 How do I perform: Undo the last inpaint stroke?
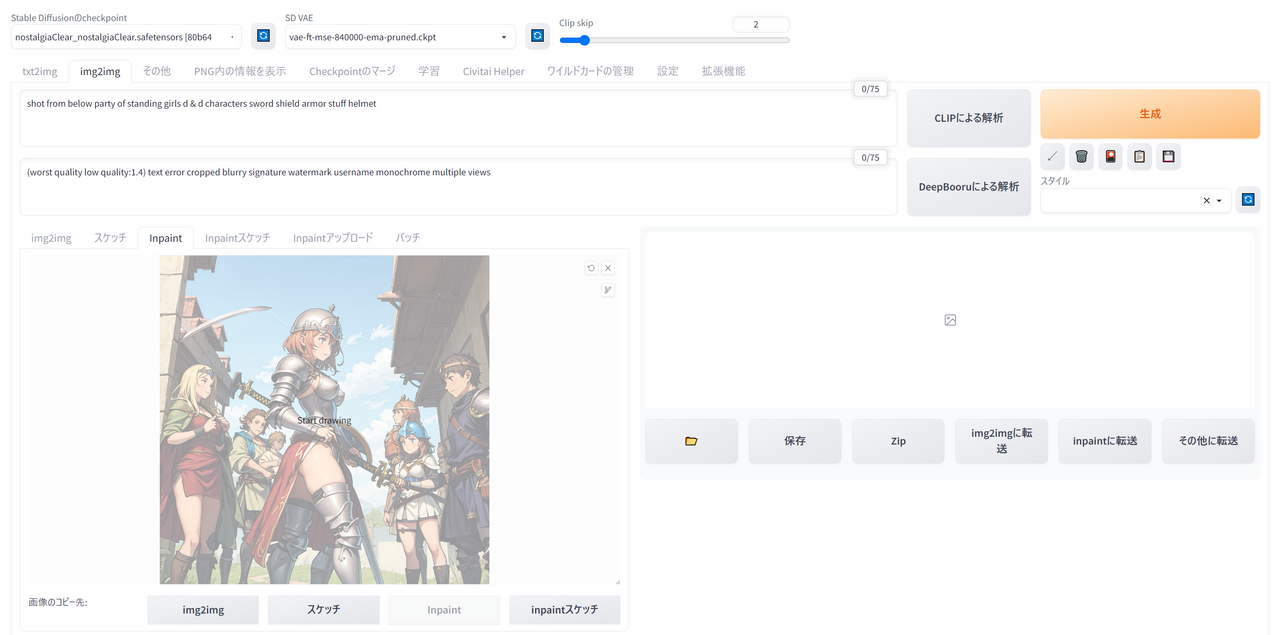pyautogui.click(x=591, y=268)
